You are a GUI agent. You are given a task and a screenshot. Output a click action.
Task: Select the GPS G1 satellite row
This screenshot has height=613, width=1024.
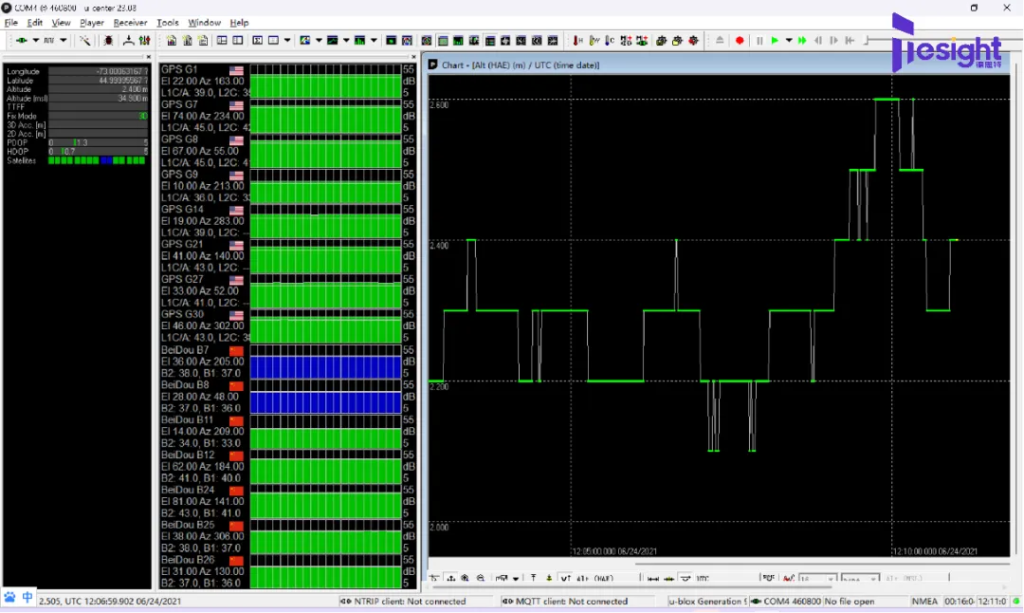click(x=288, y=81)
